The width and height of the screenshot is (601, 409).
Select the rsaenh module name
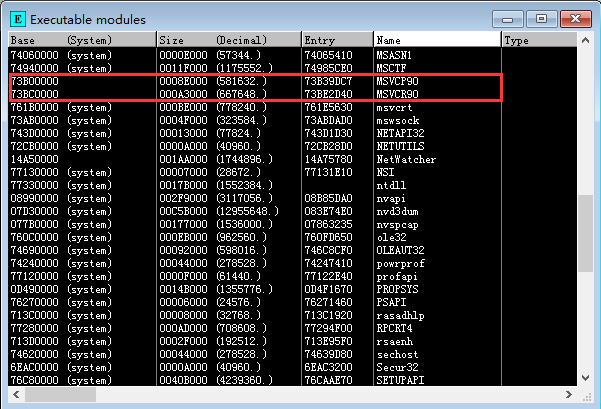click(394, 342)
